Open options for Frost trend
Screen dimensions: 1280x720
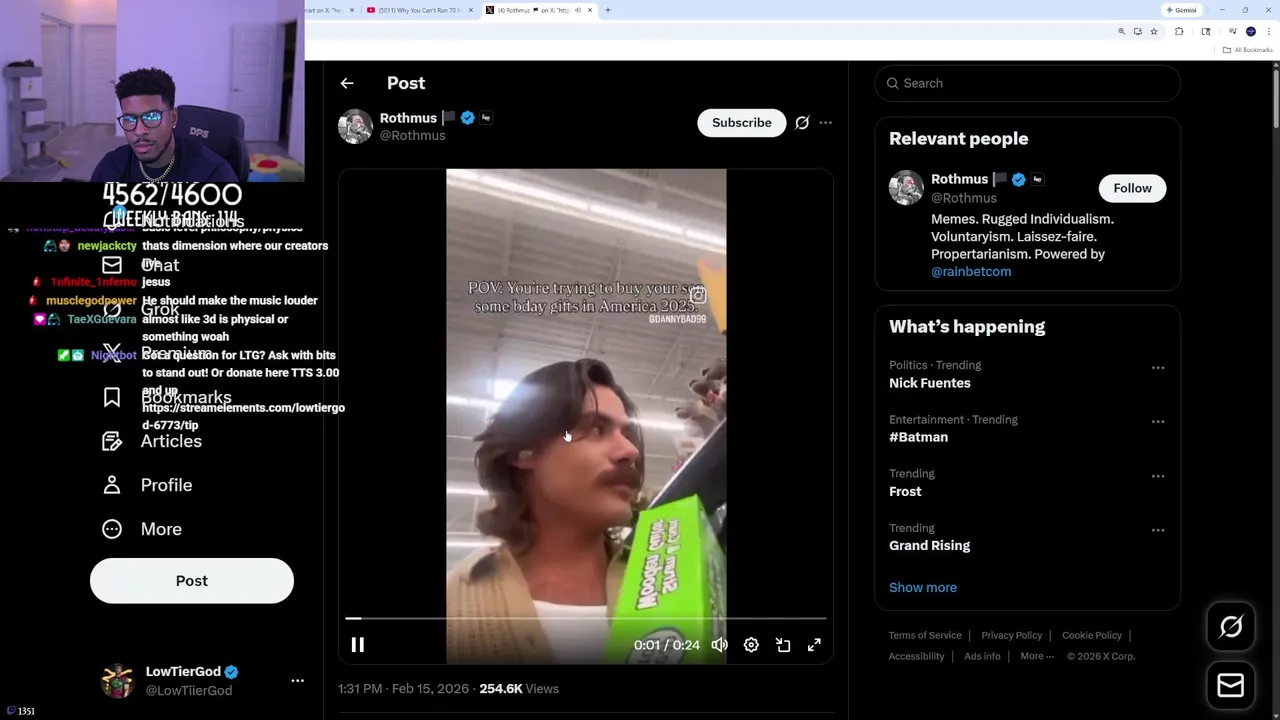pos(1158,476)
